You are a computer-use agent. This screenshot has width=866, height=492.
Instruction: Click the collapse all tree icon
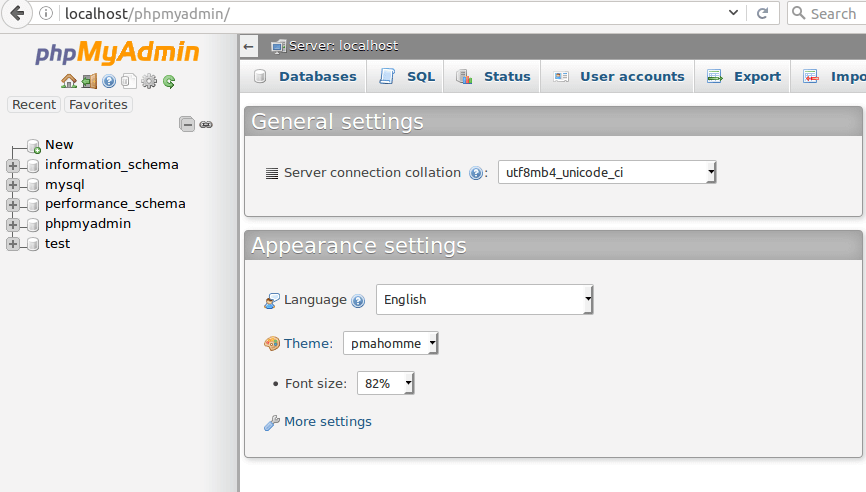187,124
